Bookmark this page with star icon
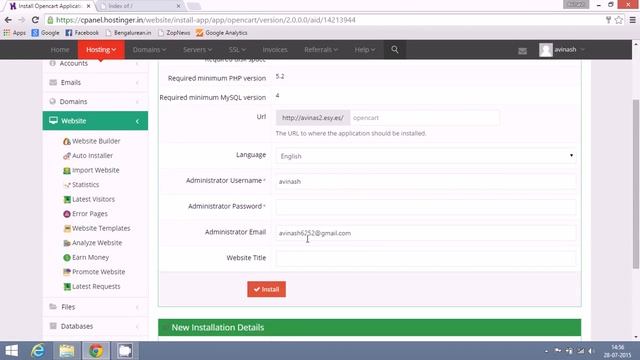Screen dimensions: 640x360 (619, 20)
